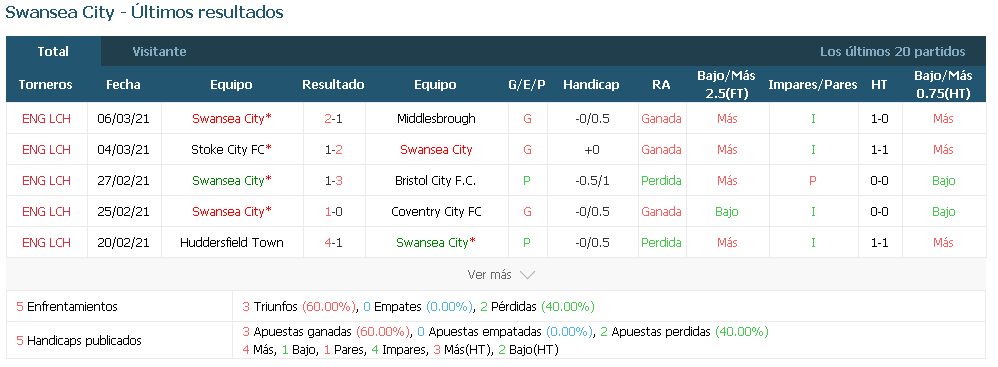Click the Fecha column header
Viewport: 998px width, 367px height.
pos(123,85)
